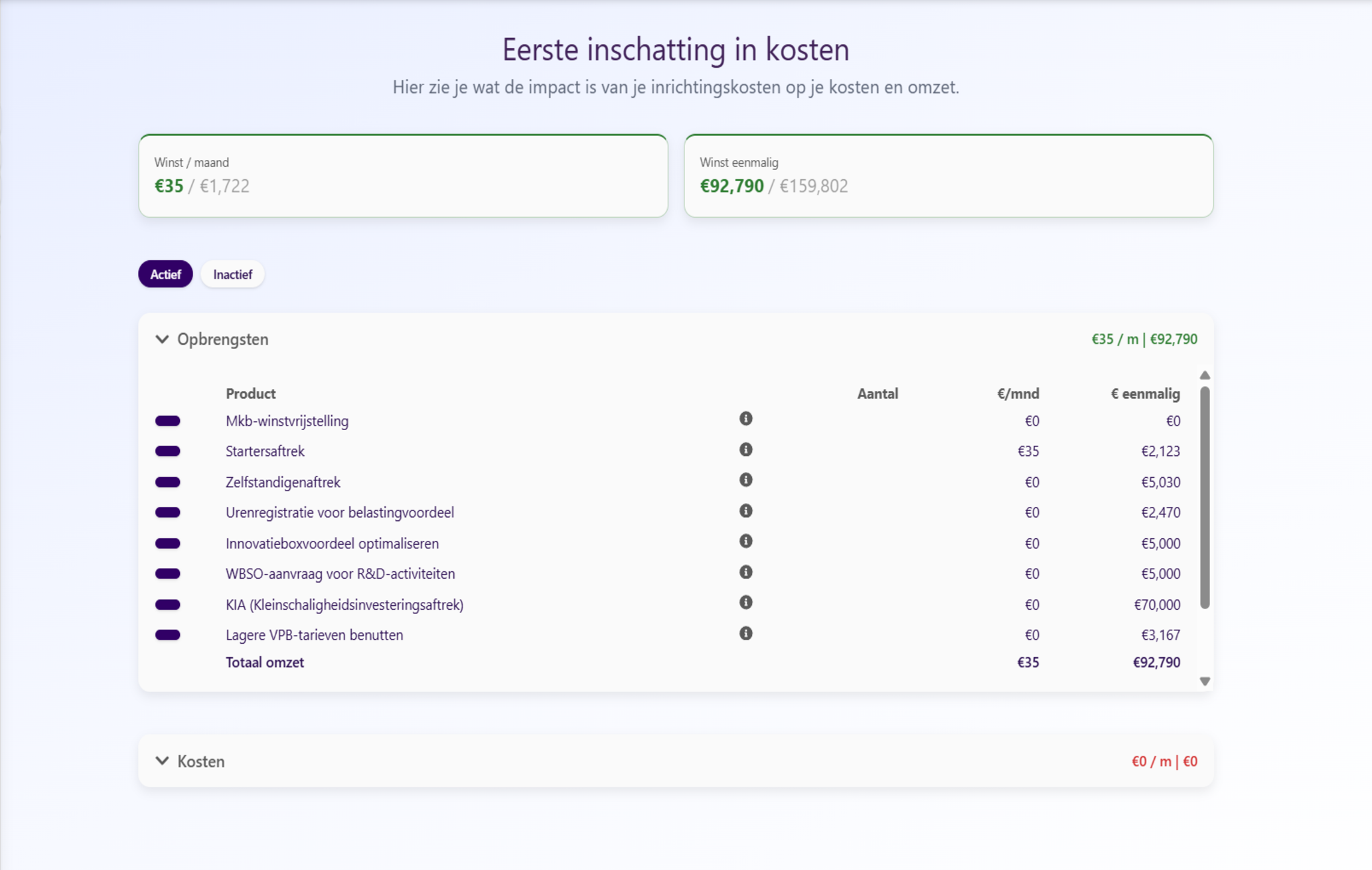Expand the Kosten section chevron
Image resolution: width=1372 pixels, height=870 pixels.
click(x=162, y=761)
